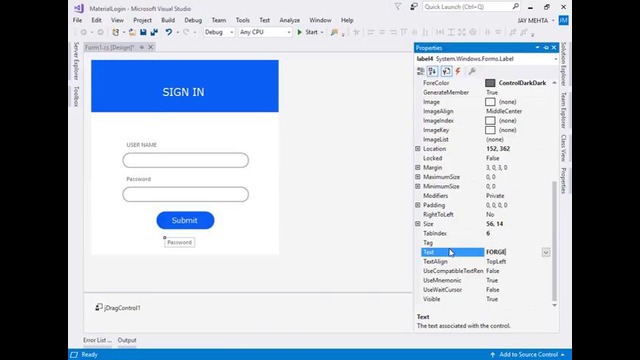
Task: Close the Properties panel
Action: click(x=554, y=48)
